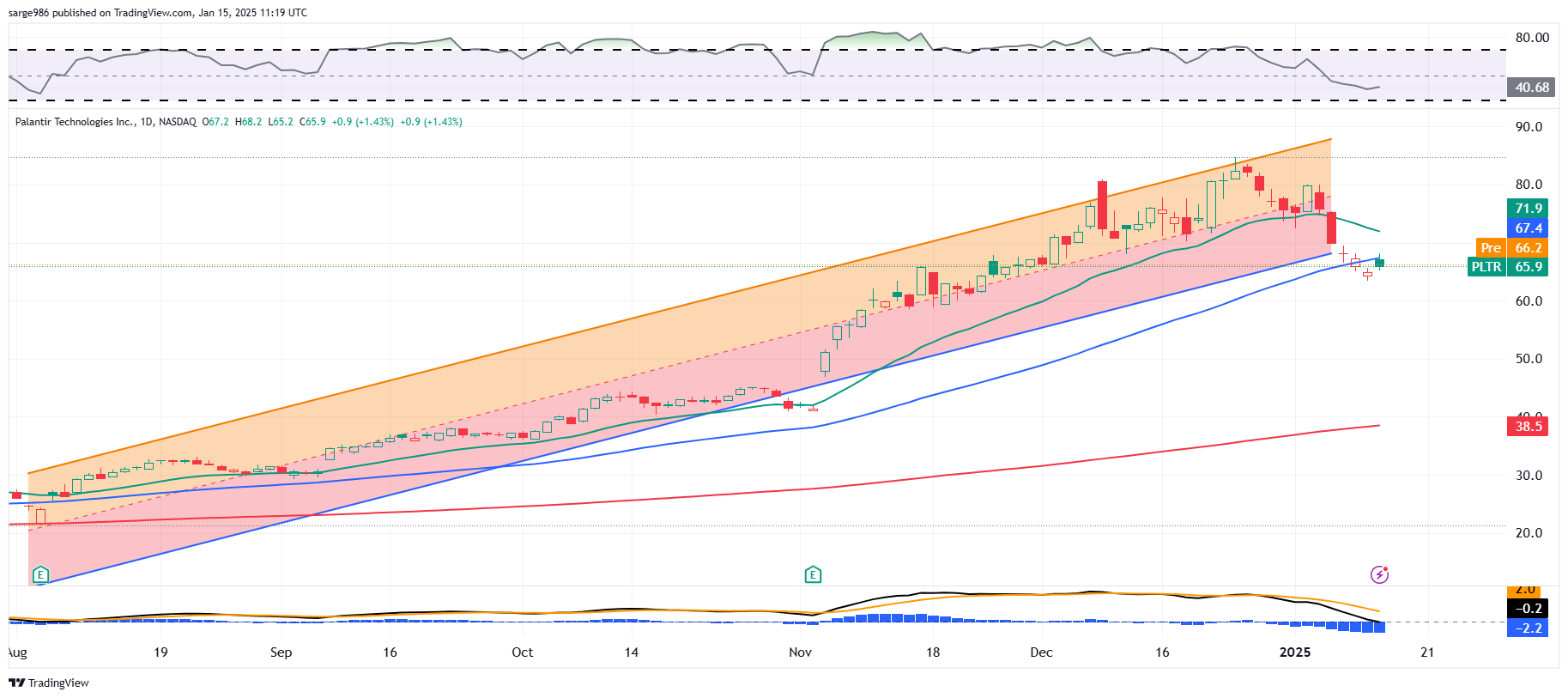
Task: Click the blue 67.4 moving average label
Action: [1528, 228]
